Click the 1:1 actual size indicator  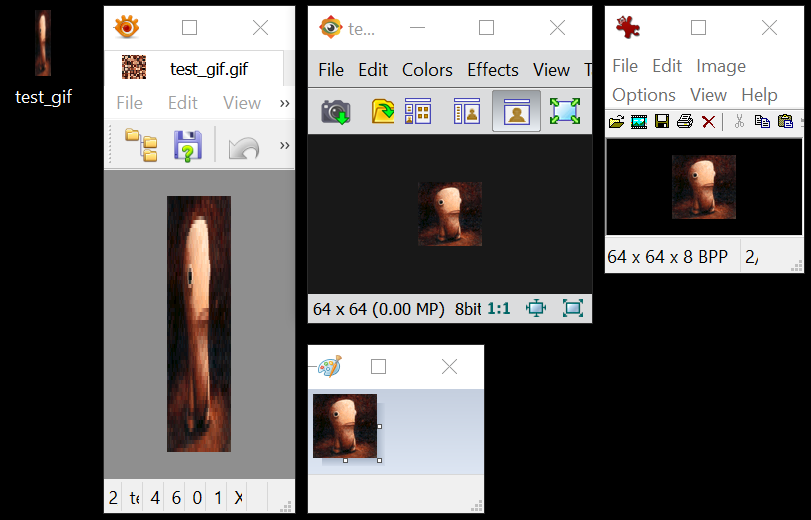(x=499, y=309)
